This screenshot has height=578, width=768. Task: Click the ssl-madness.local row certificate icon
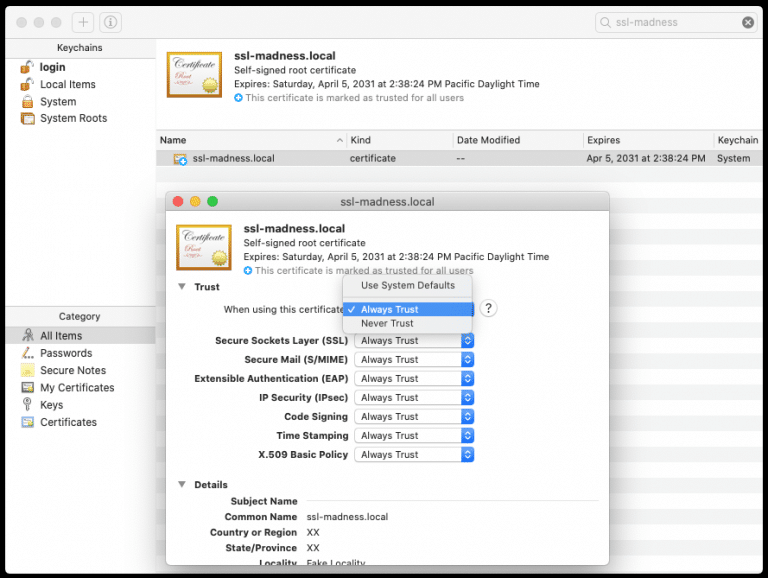180,159
